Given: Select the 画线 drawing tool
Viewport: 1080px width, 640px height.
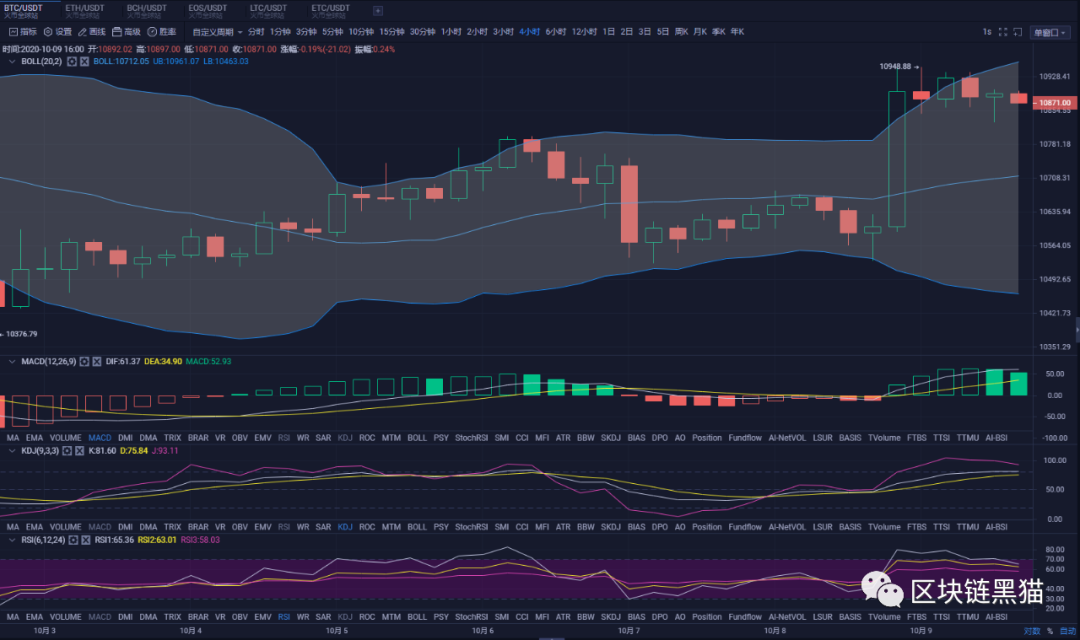Looking at the screenshot, I should (92, 32).
